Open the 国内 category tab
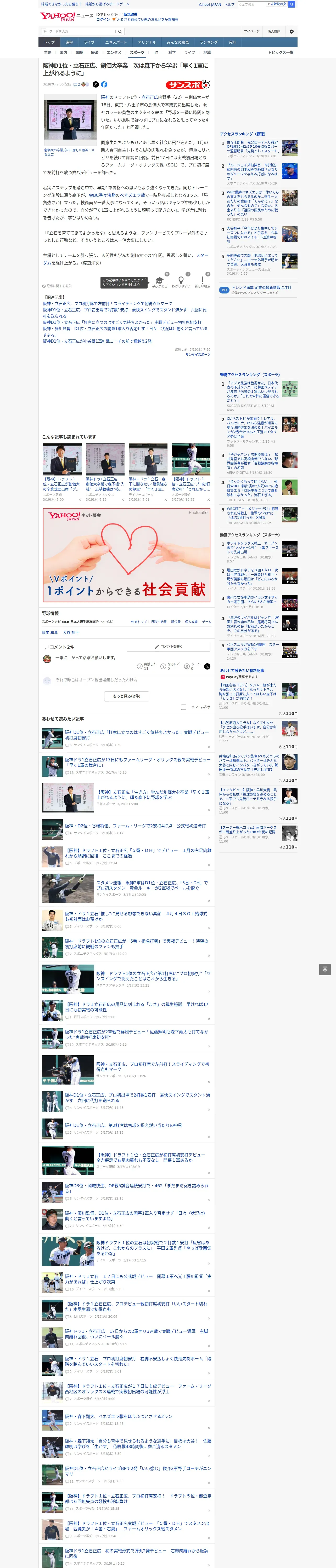This screenshot has height=1568, width=336. point(63,52)
